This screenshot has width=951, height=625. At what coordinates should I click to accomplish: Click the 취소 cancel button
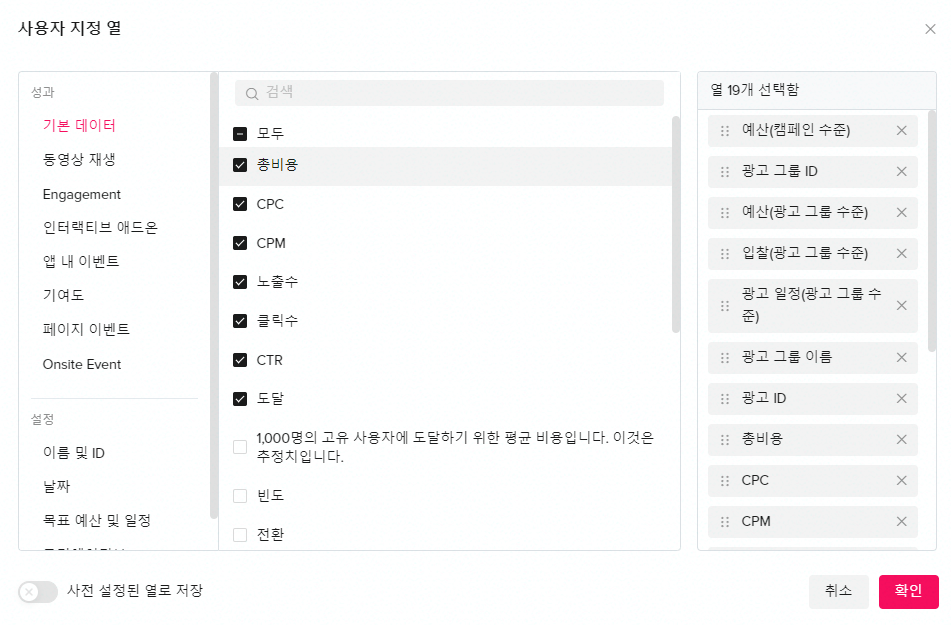[838, 591]
